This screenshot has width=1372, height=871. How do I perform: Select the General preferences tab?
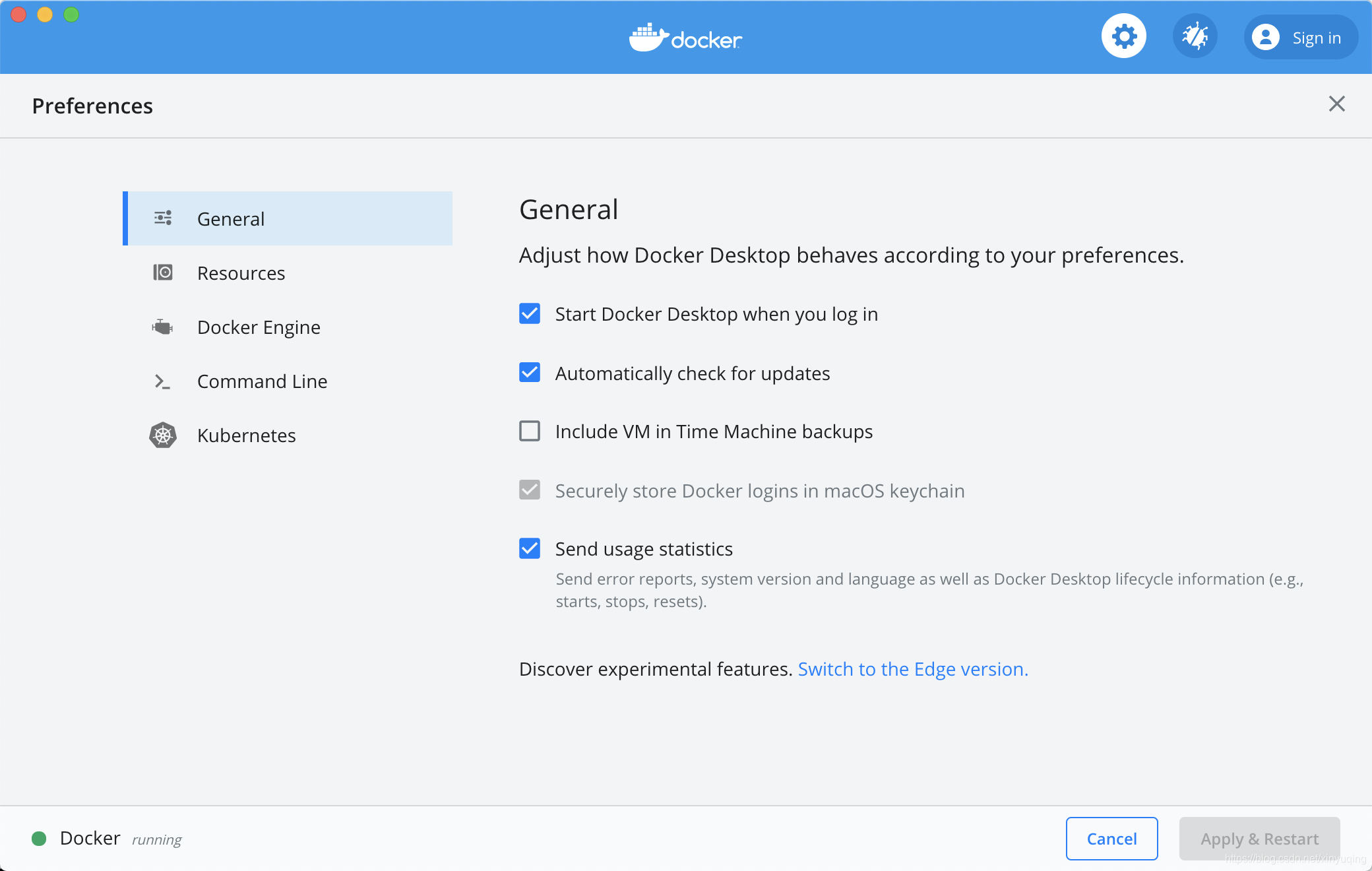point(288,218)
